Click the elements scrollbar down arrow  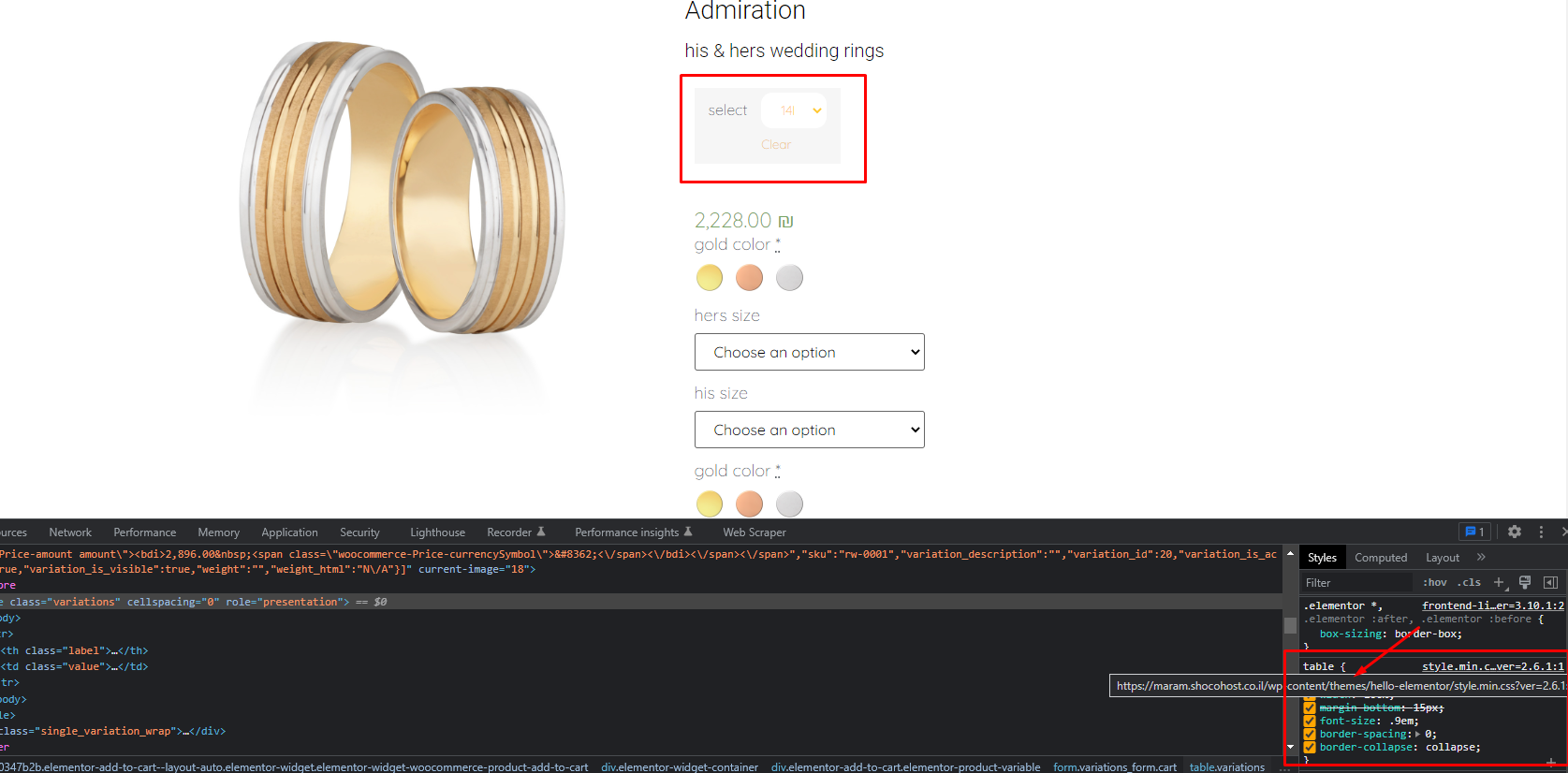click(x=1290, y=747)
